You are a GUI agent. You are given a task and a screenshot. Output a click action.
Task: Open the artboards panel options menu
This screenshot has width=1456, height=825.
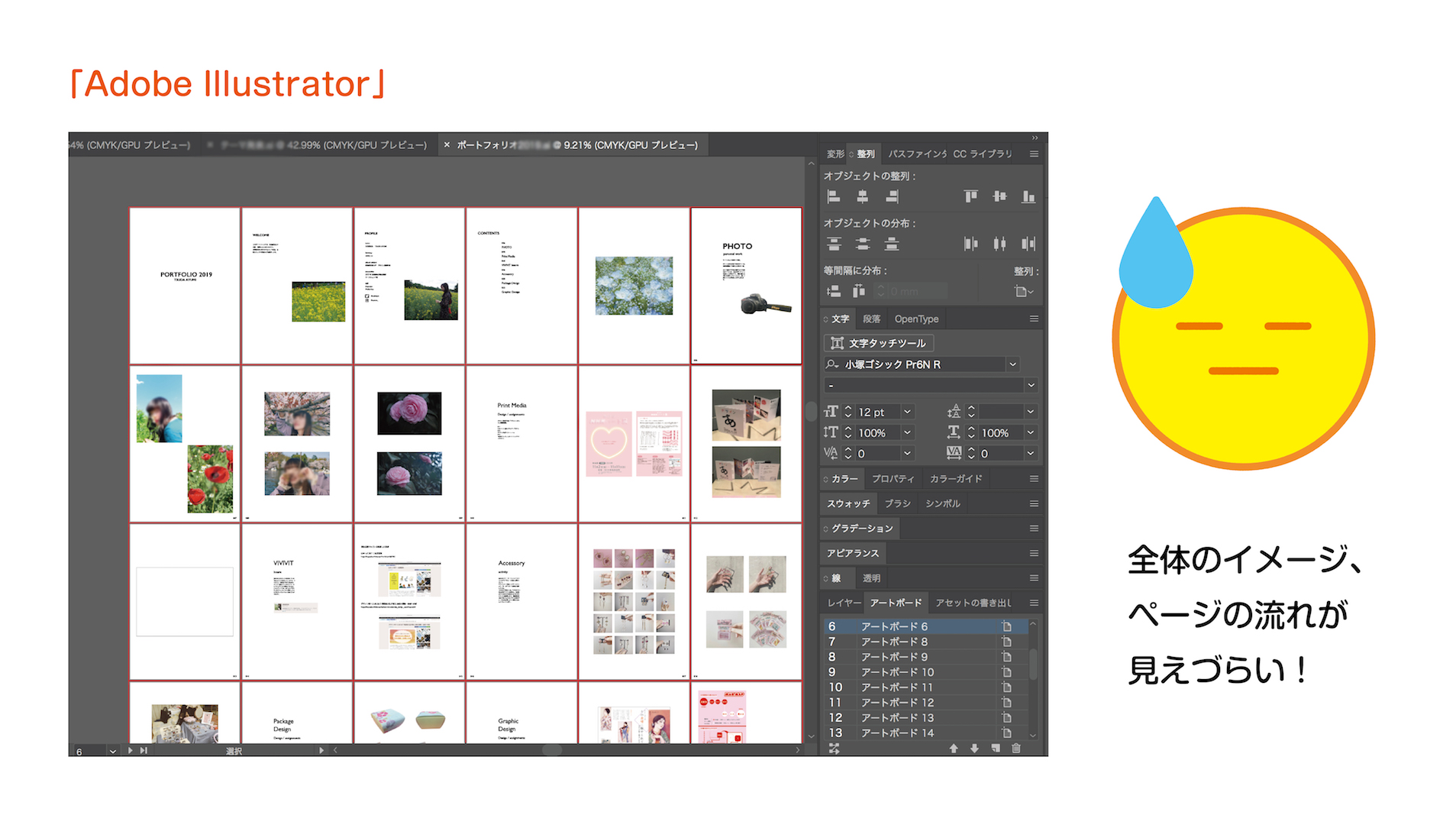coord(1034,603)
